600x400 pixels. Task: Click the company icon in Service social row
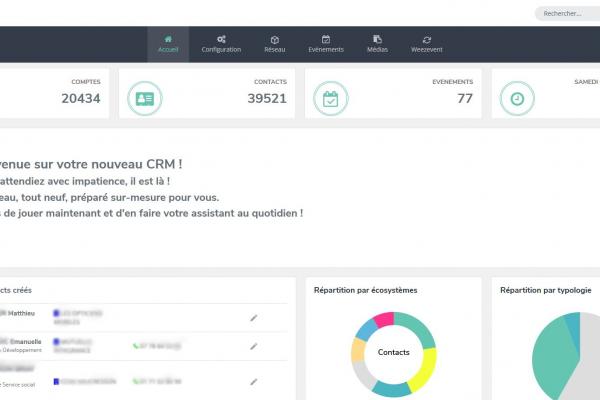pyautogui.click(x=56, y=382)
